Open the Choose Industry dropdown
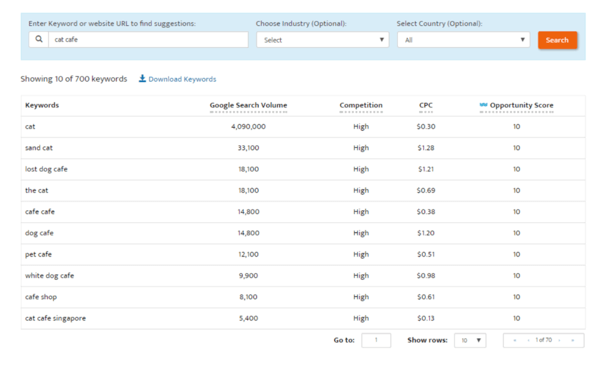 (x=323, y=40)
